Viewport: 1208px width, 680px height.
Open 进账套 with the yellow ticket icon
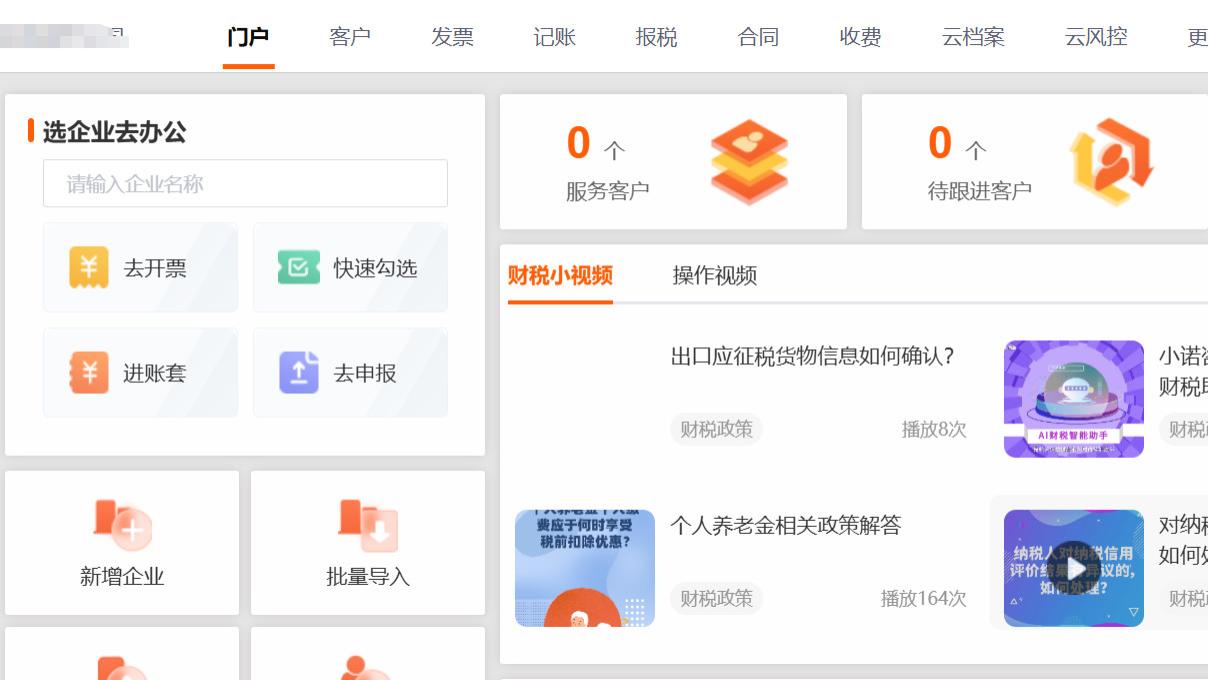coord(88,373)
